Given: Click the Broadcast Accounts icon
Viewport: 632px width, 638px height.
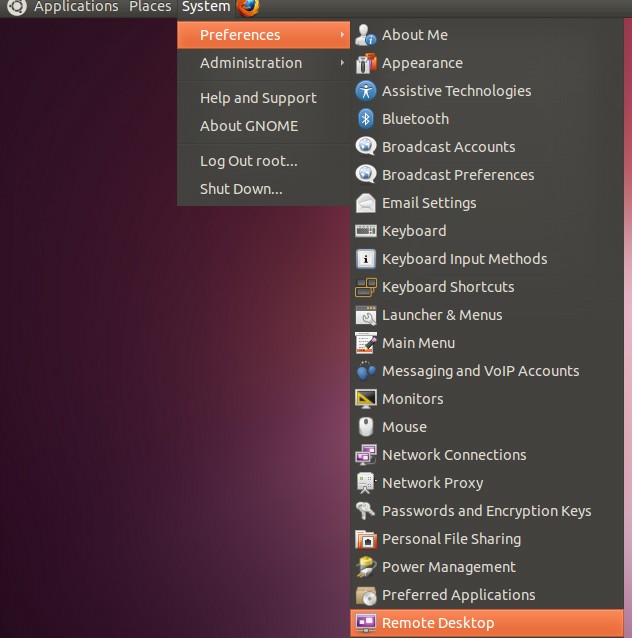Looking at the screenshot, I should click(x=365, y=147).
